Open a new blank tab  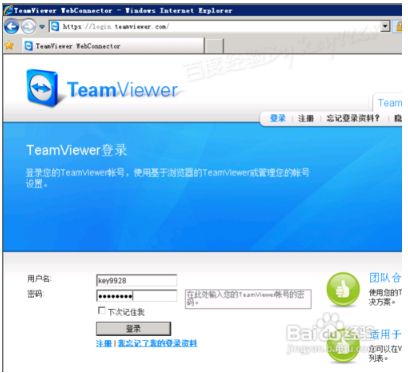[214, 46]
